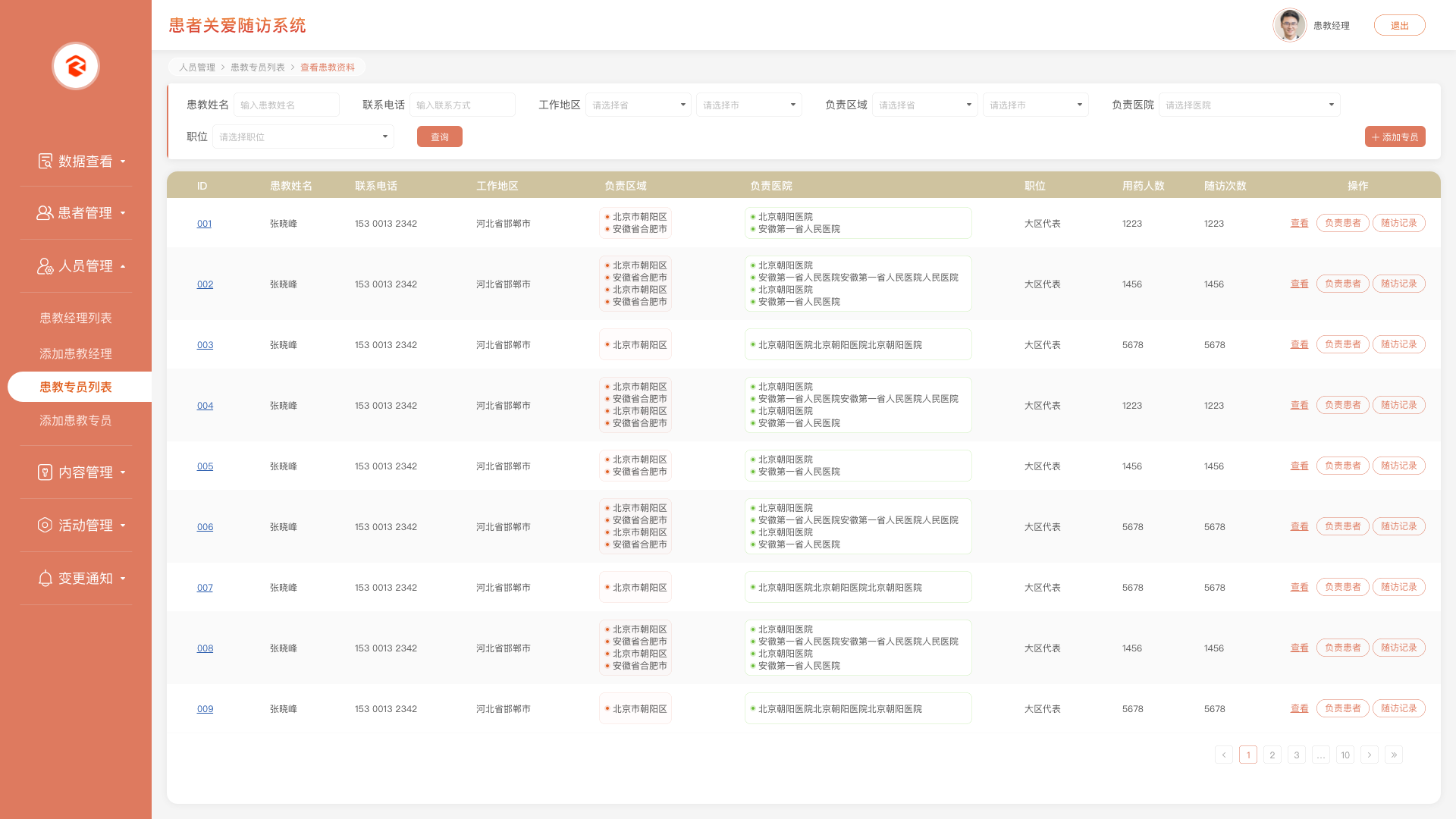
Task: Select 患教专员列表 menu item
Action: [x=80, y=387]
